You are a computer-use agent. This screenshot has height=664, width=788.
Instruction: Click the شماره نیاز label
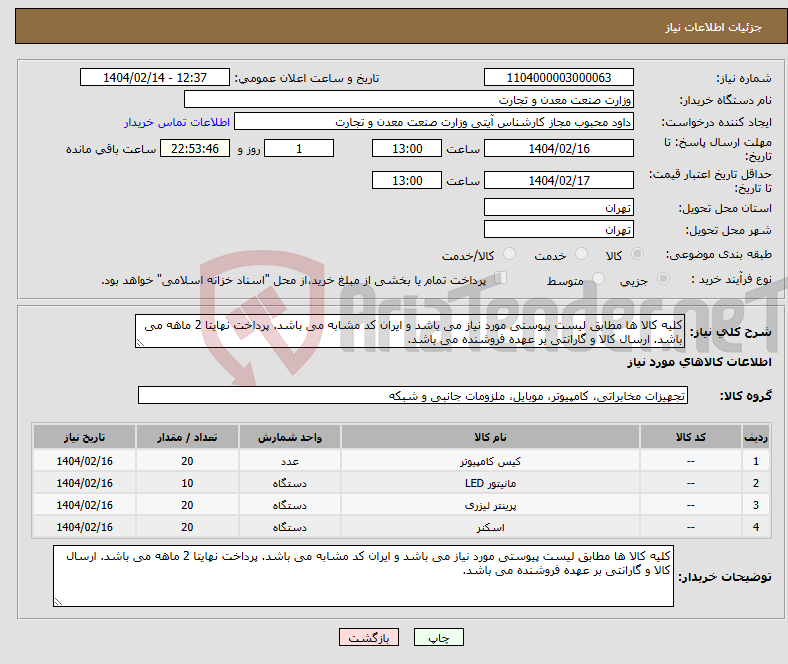pos(744,78)
